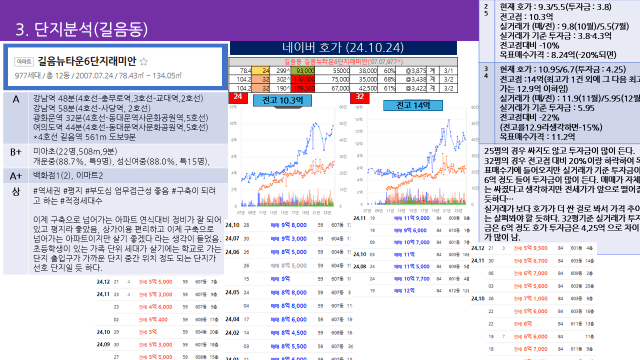This screenshot has height=360, width=640.
Task: Click the line starting 여의도역 44분
Action: (120, 127)
